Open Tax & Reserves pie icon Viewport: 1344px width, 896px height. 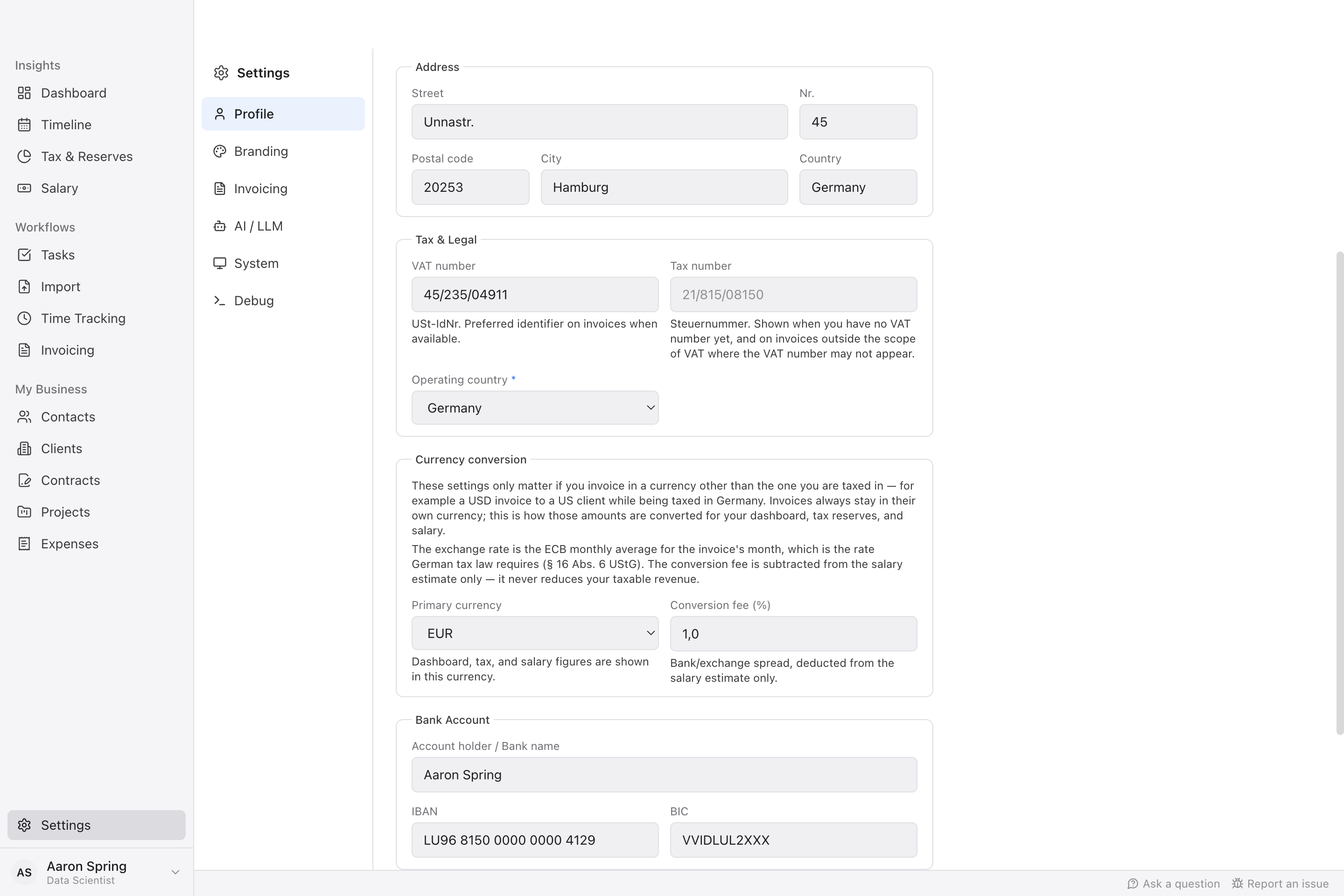coord(24,157)
